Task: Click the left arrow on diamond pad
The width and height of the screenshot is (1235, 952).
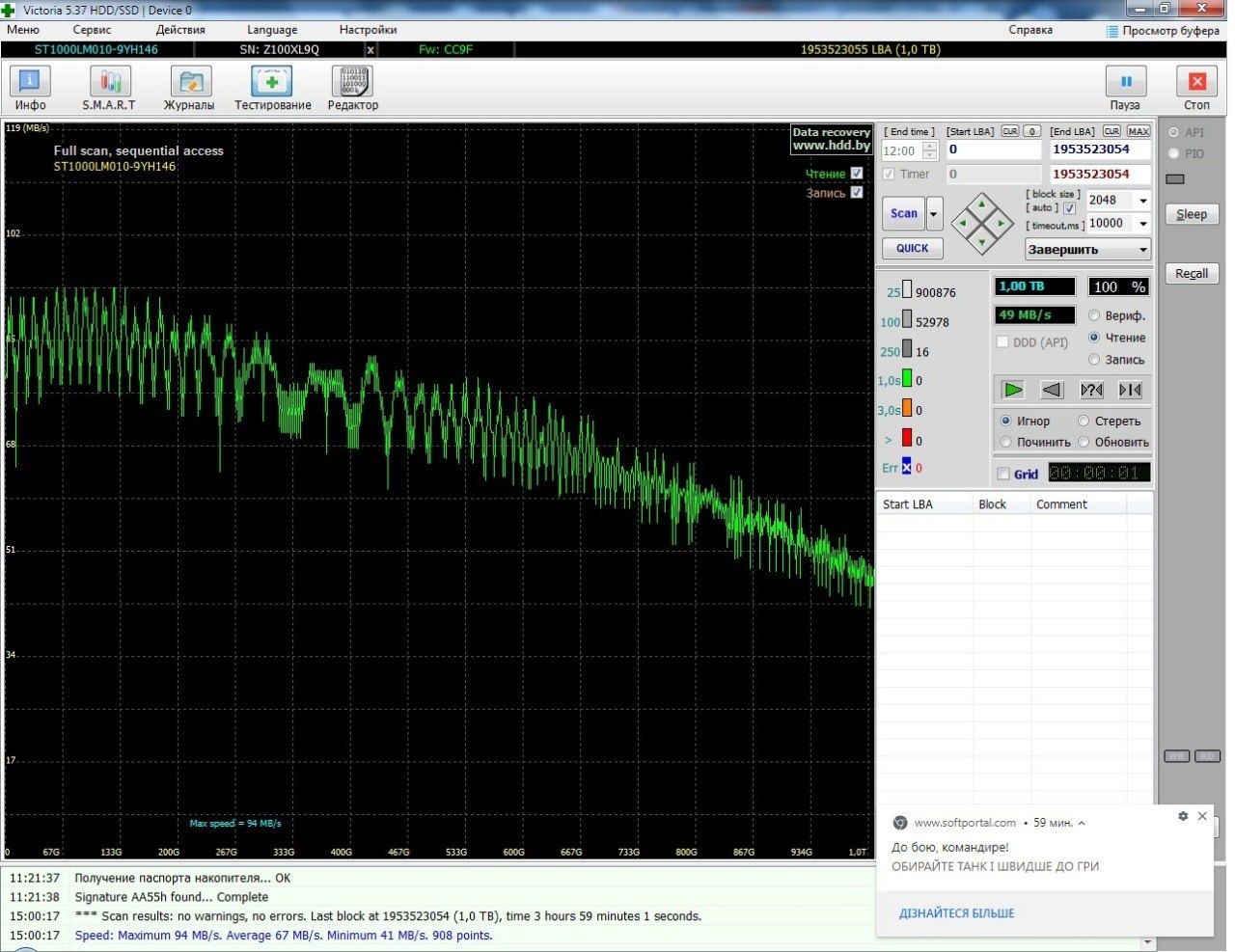Action: [x=963, y=224]
